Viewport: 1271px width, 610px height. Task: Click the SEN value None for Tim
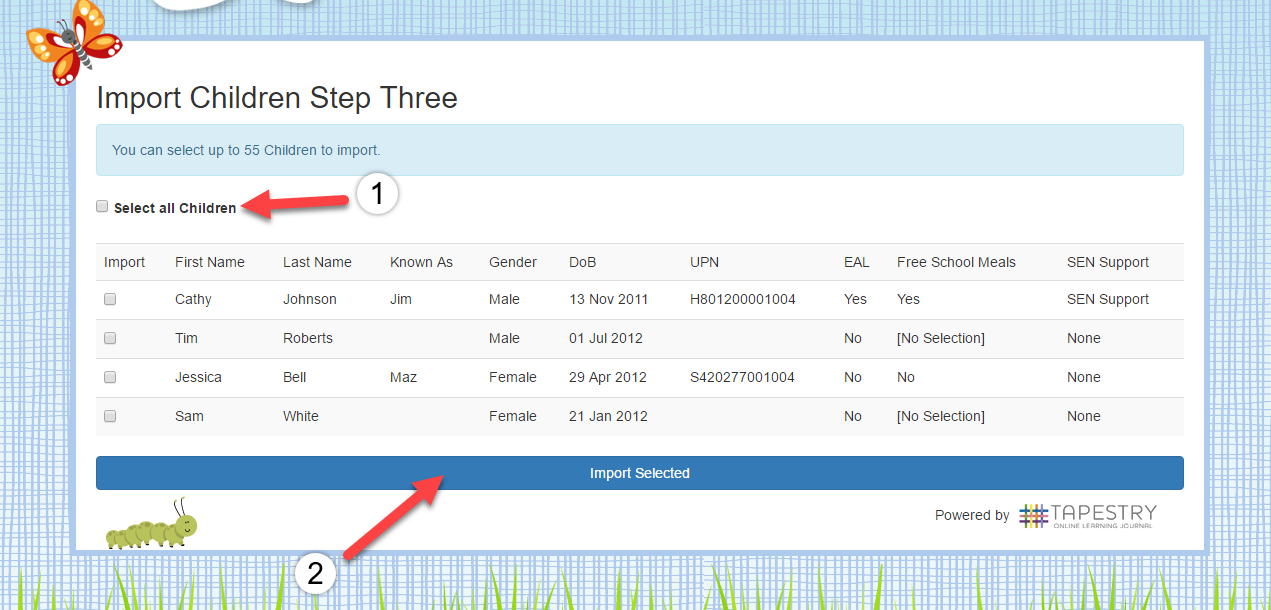point(1084,338)
